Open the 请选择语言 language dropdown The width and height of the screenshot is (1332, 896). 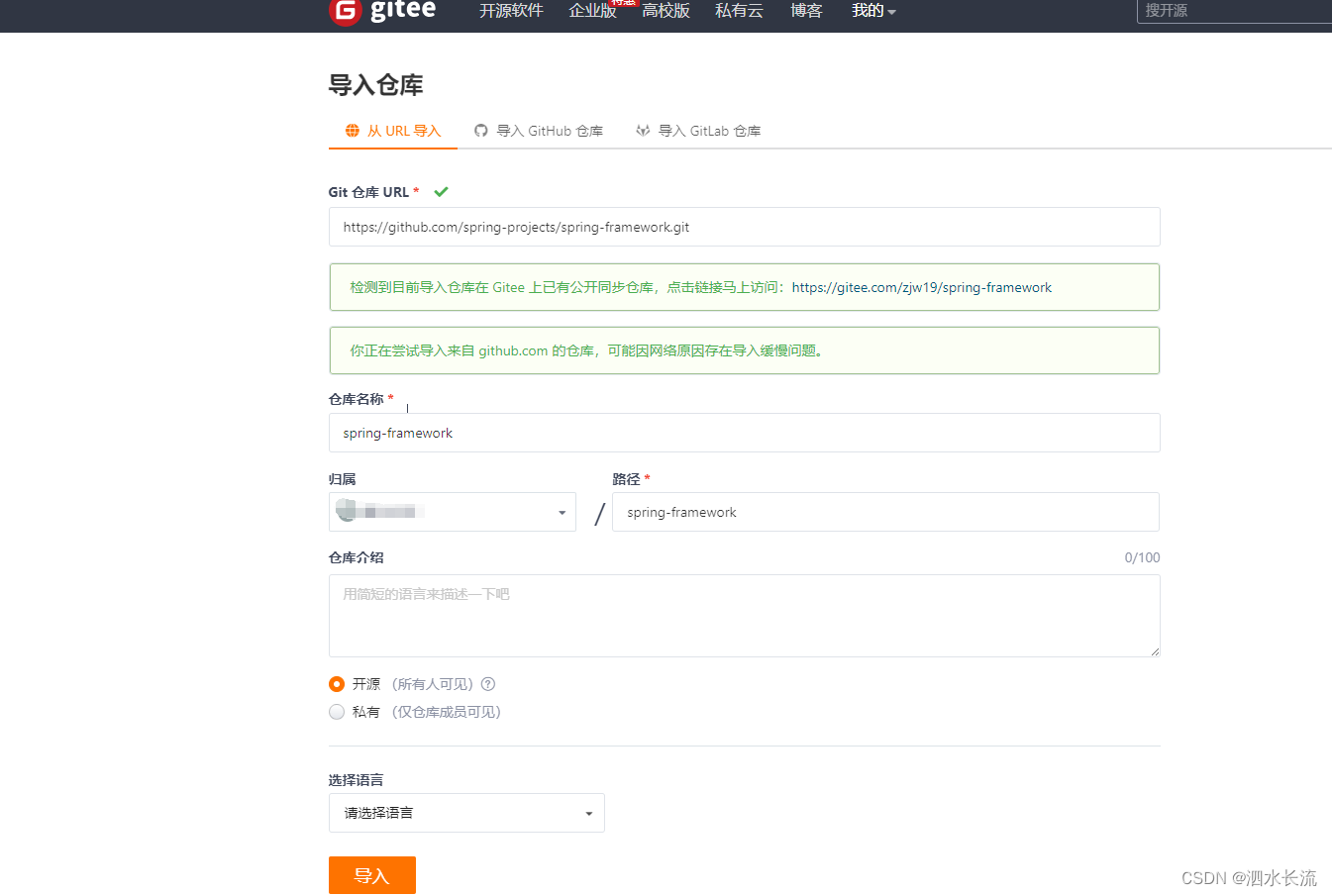(x=466, y=813)
